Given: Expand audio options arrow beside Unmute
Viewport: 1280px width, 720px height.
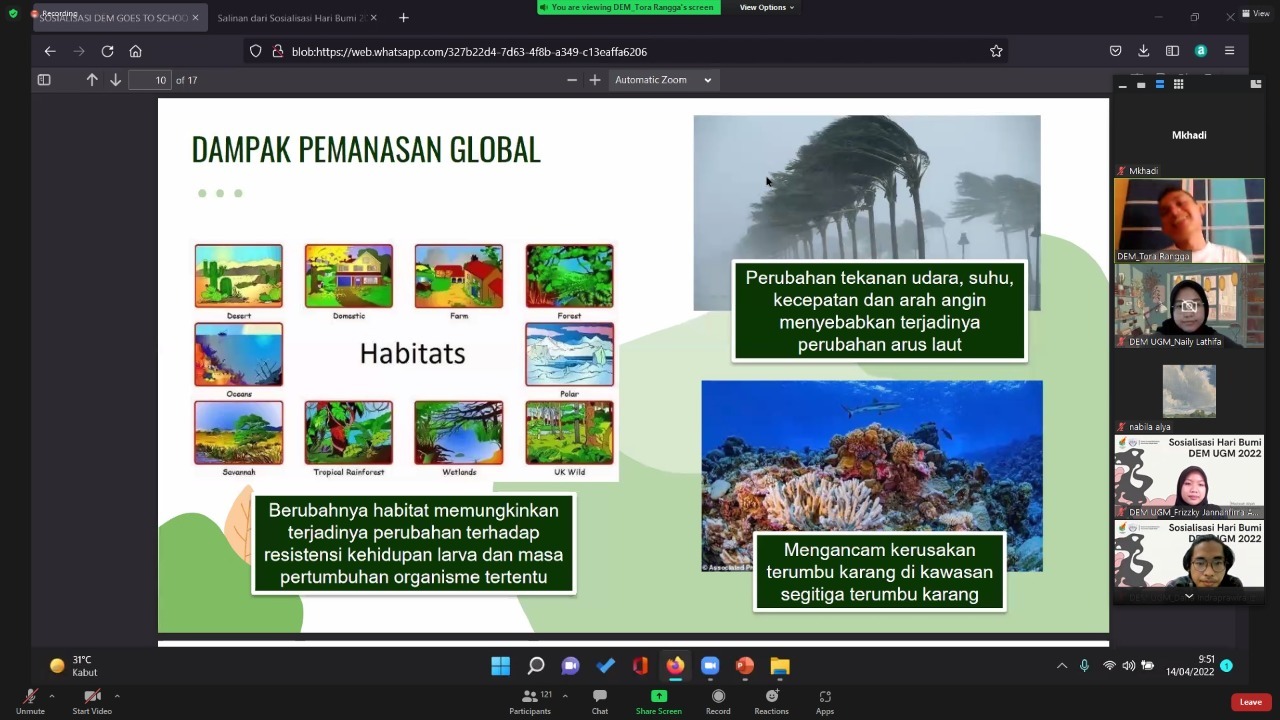Looking at the screenshot, I should pyautogui.click(x=52, y=696).
